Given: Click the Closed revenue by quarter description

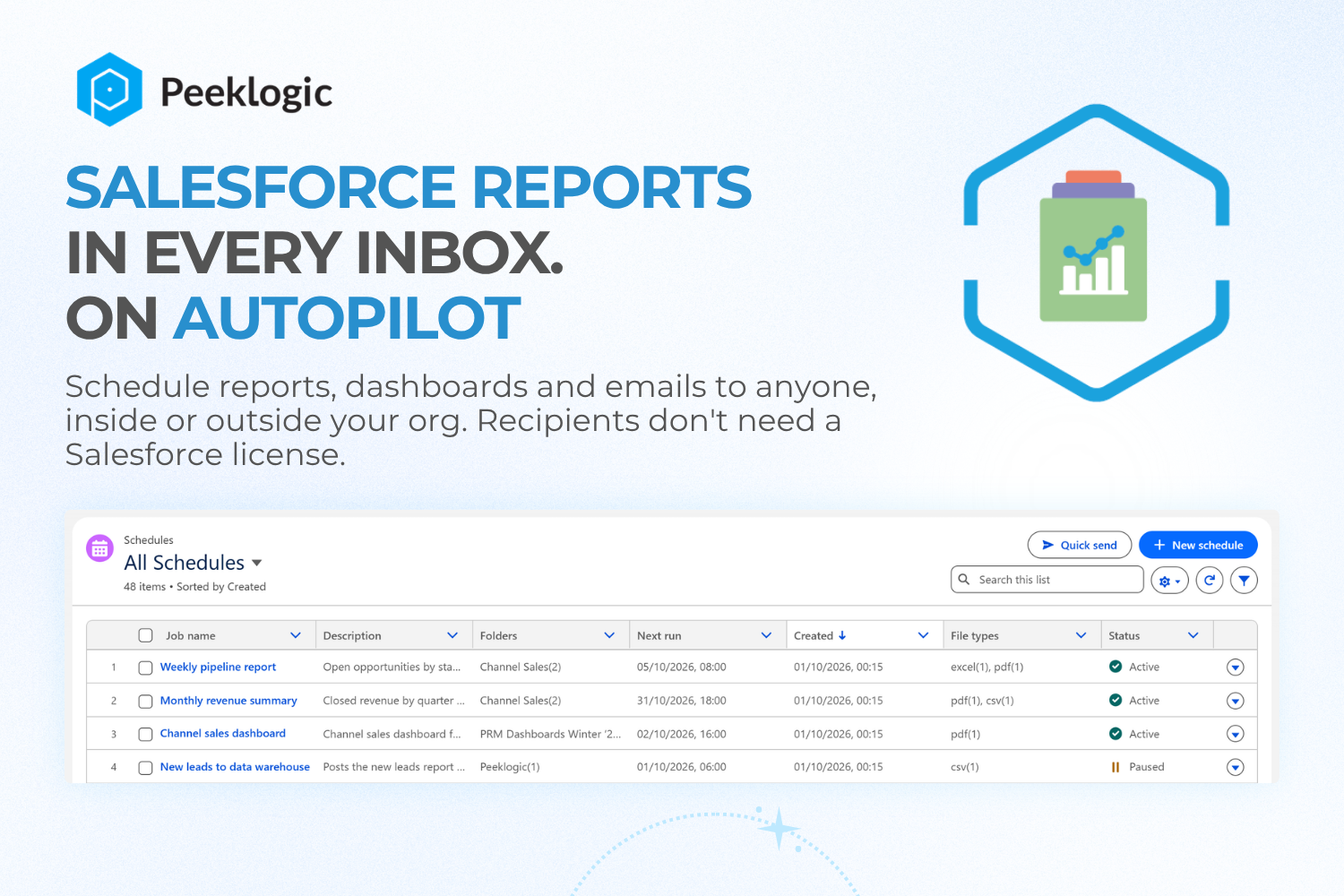Looking at the screenshot, I should pos(394,701).
